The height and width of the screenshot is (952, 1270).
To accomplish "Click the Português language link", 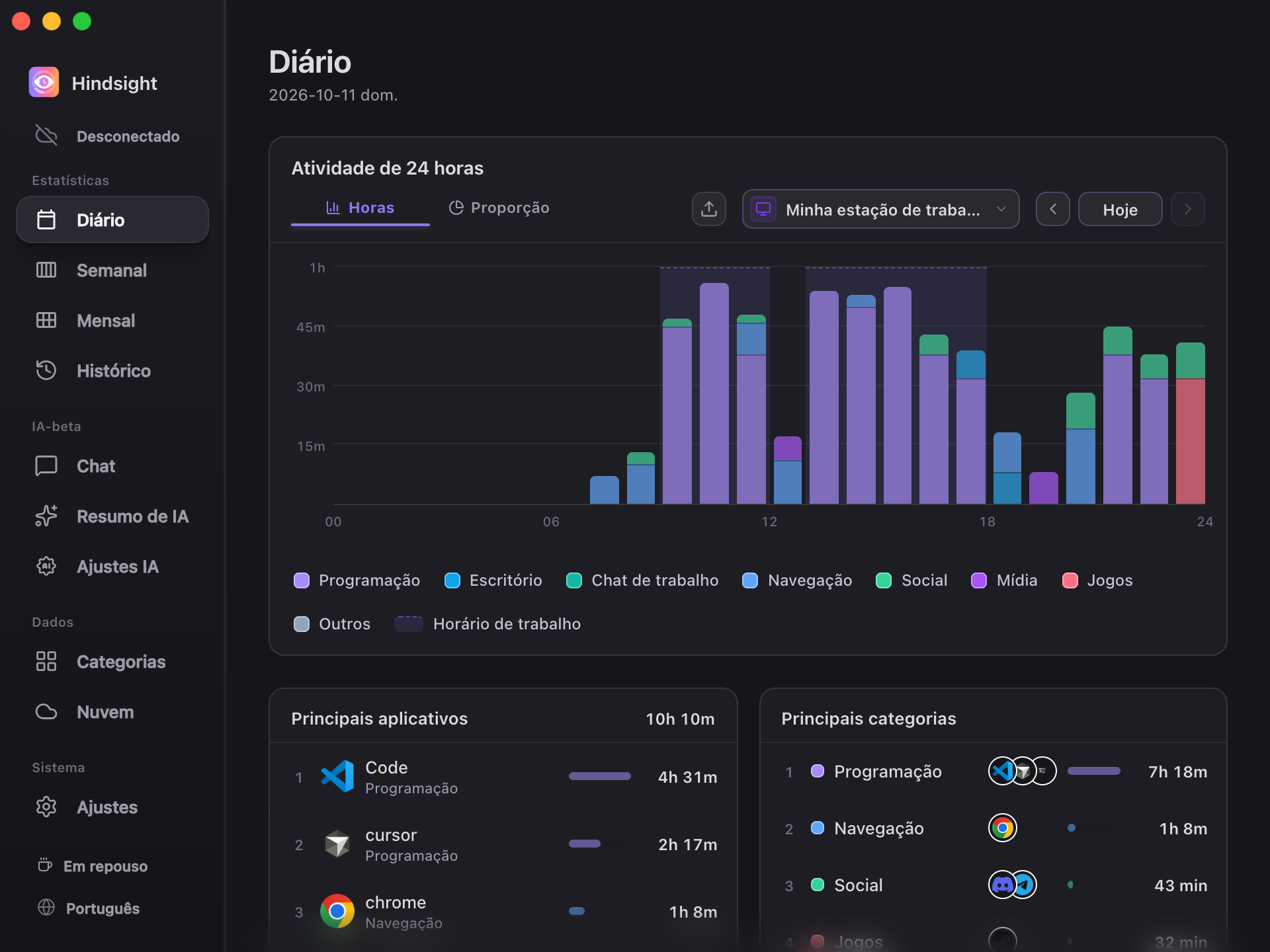I will (103, 908).
